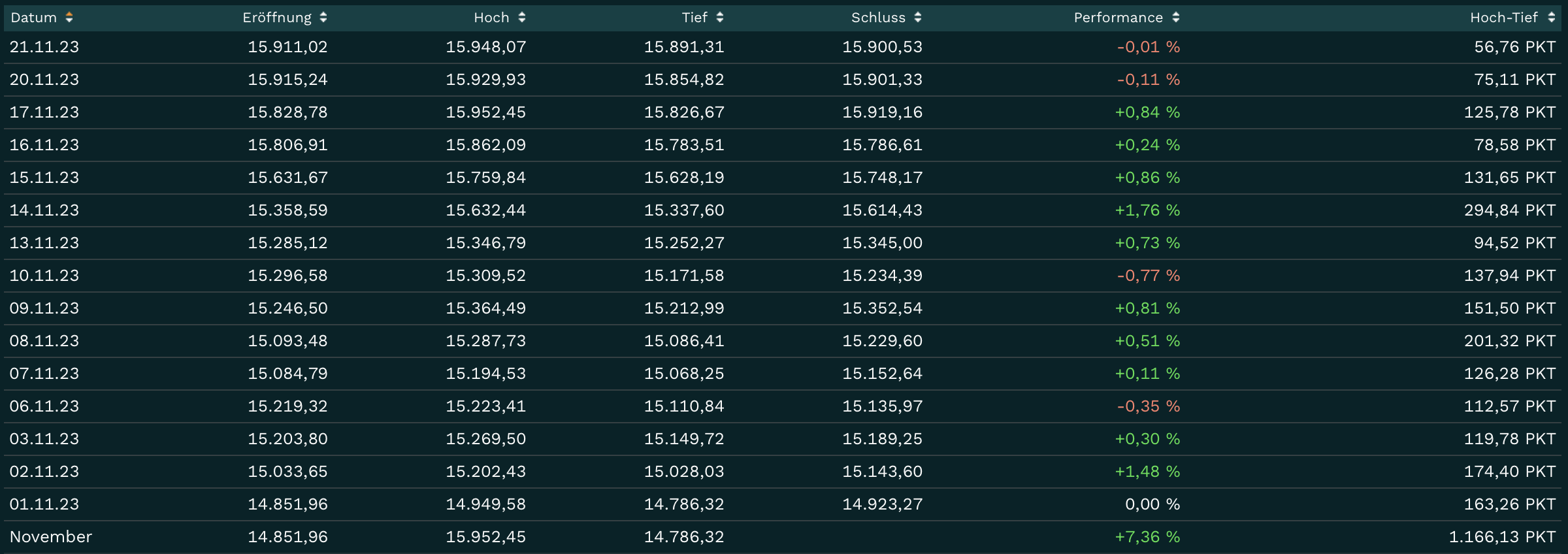Click sort arrows next to Tief

click(720, 18)
